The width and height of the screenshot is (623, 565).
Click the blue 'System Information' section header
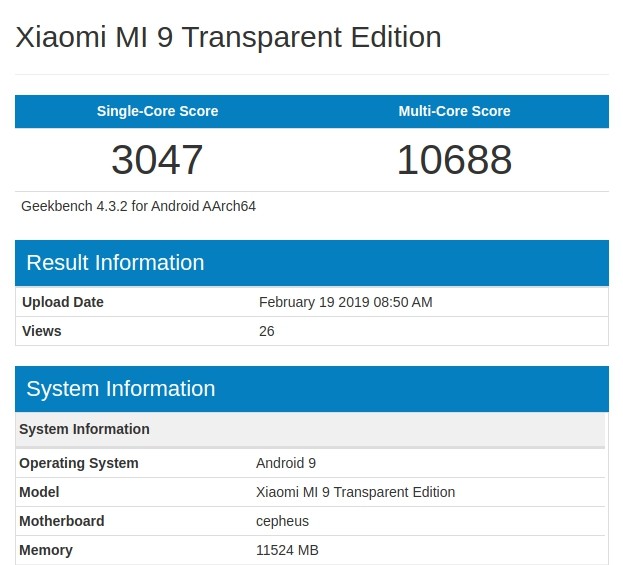pyautogui.click(x=312, y=389)
